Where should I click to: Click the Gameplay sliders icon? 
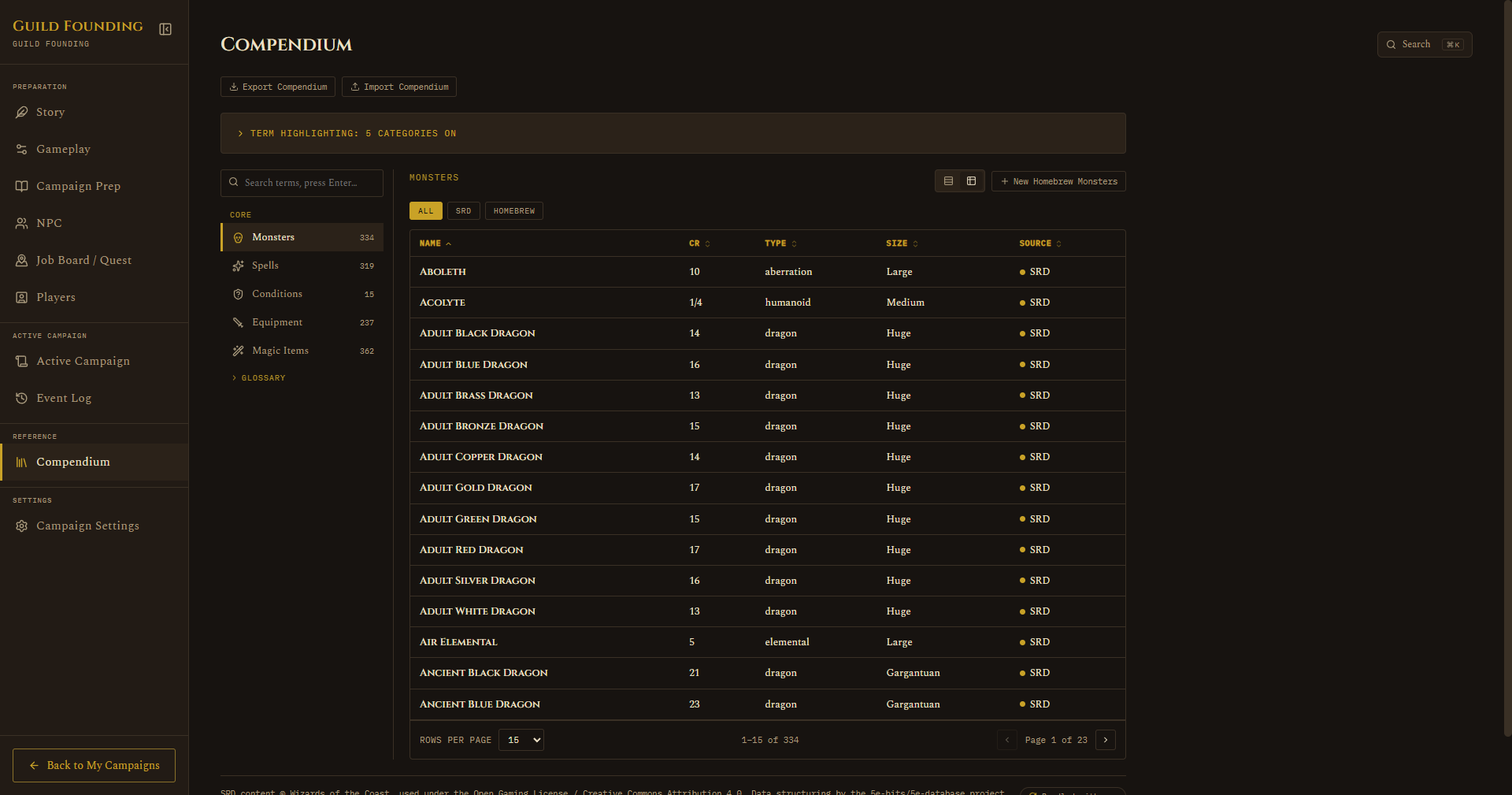click(x=22, y=149)
